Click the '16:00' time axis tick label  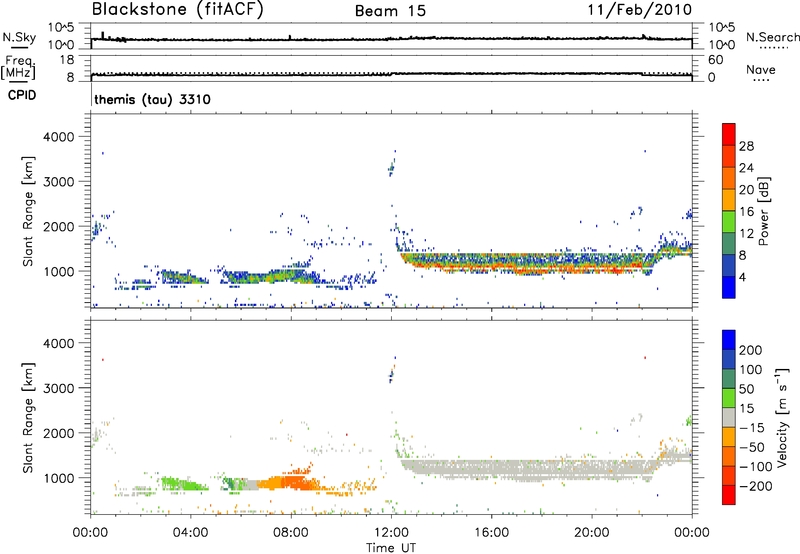491,533
